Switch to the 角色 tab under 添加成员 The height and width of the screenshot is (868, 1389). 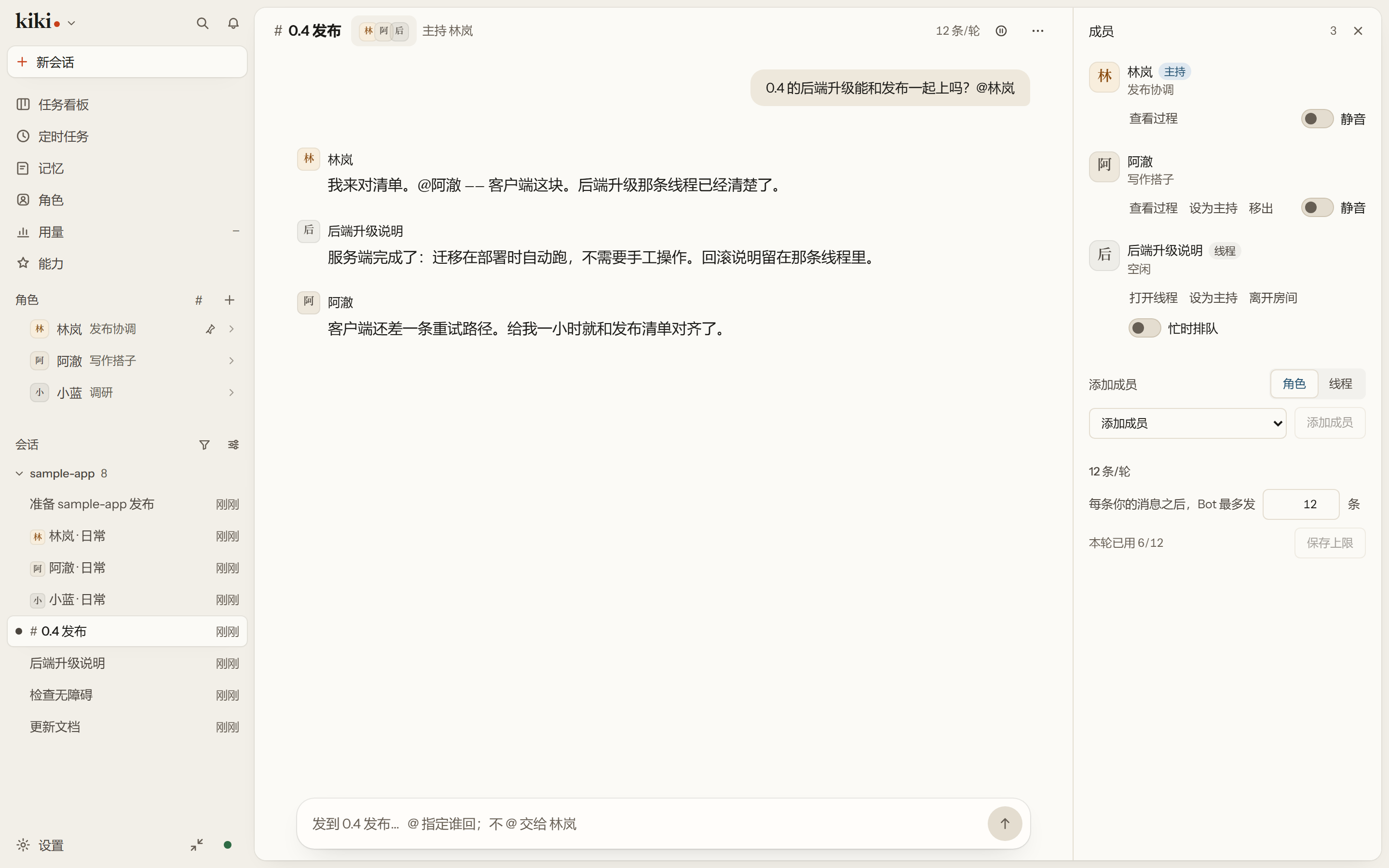coord(1294,384)
